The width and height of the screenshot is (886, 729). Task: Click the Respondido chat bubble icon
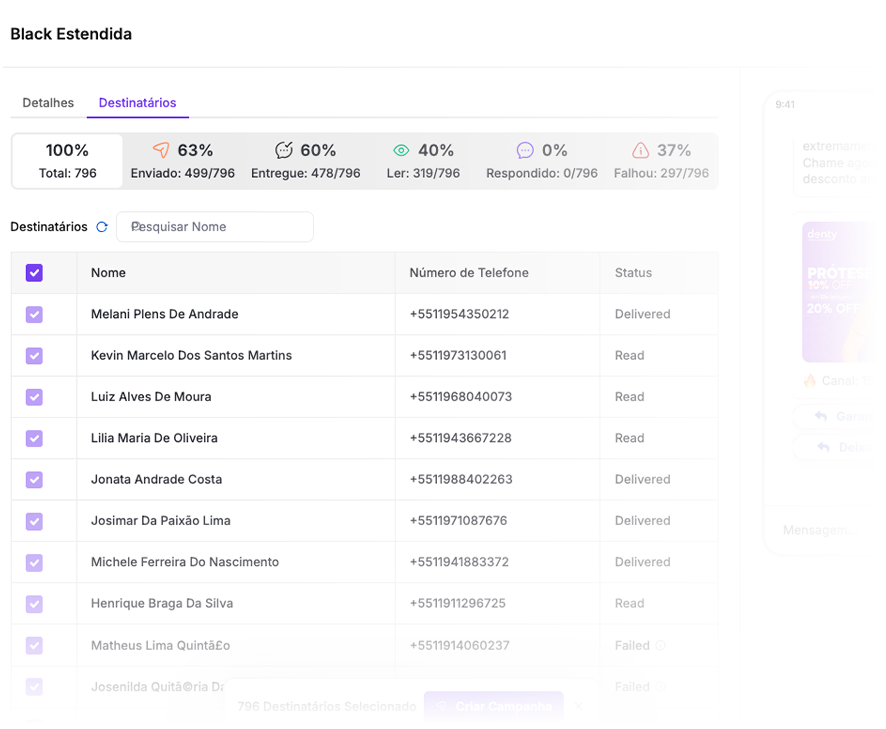(x=525, y=150)
